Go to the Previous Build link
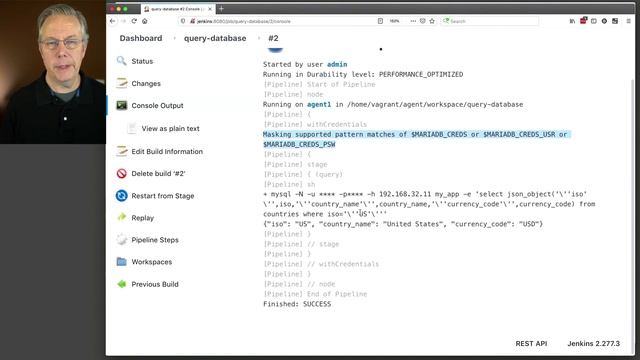The width and height of the screenshot is (640, 360). [x=155, y=284]
